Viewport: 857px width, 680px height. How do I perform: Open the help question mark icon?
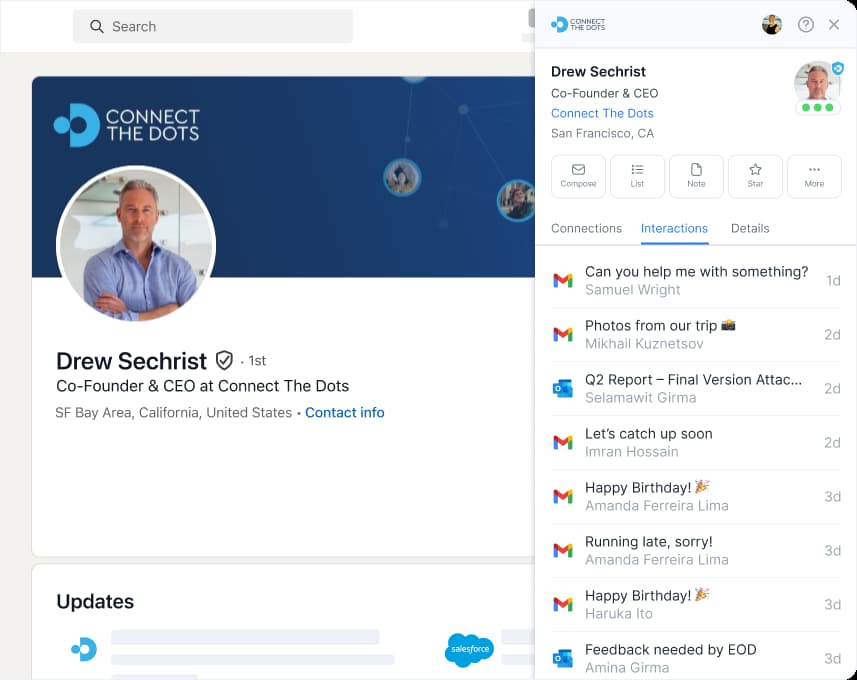click(x=806, y=25)
